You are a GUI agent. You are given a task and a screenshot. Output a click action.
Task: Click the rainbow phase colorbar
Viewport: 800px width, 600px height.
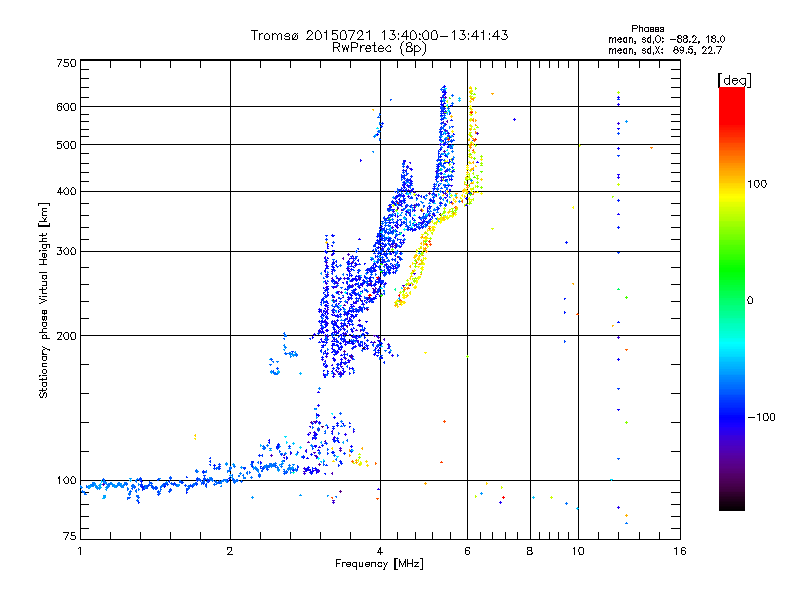732,299
